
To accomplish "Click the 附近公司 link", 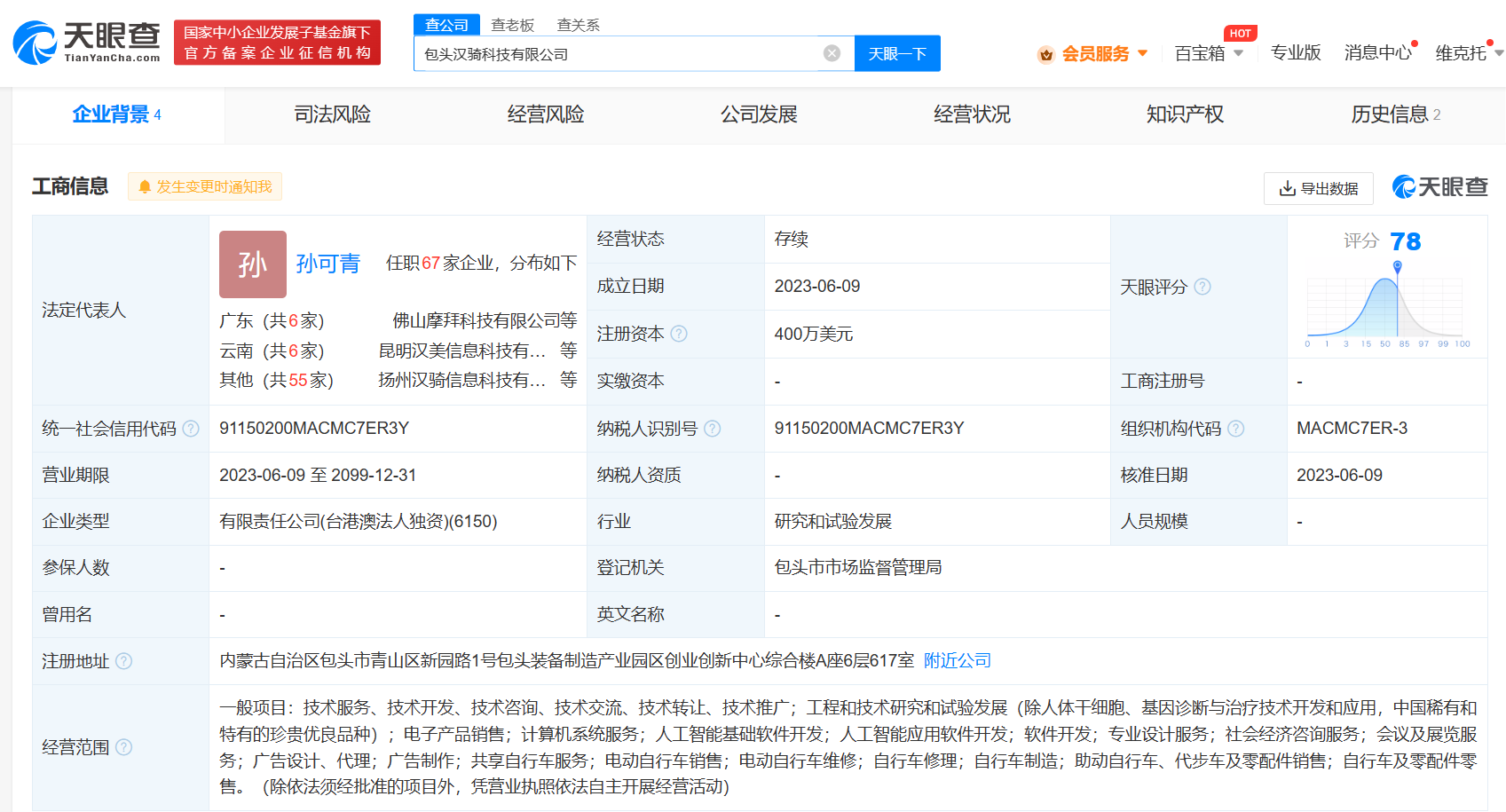I will click(958, 660).
